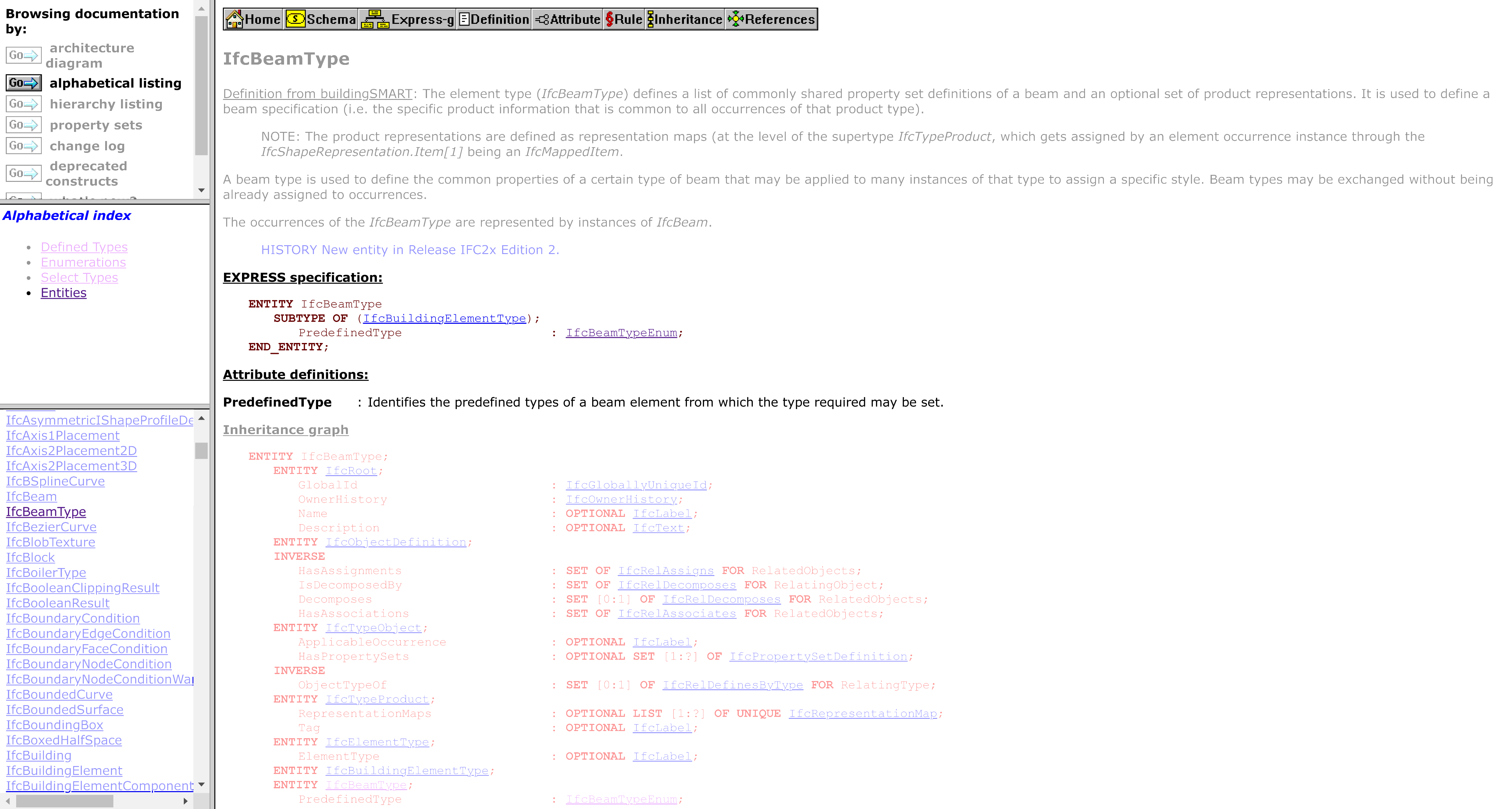The width and height of the screenshot is (1512, 809).
Task: Select IfcBezierCurve in entity list
Action: [51, 527]
